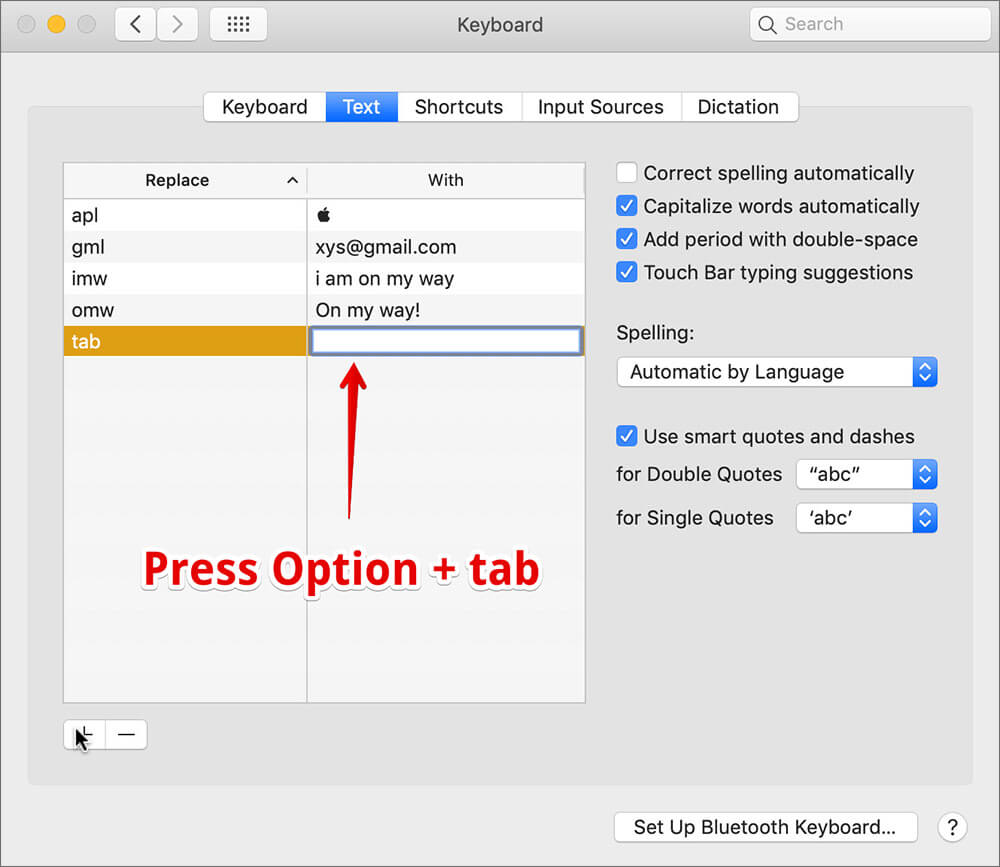1000x867 pixels.
Task: Click the Search field
Action: coord(870,24)
